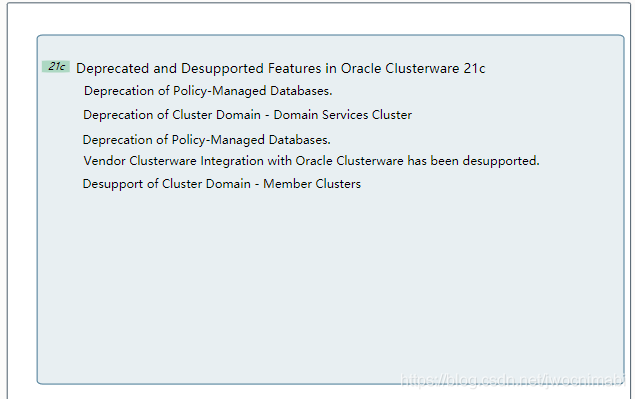Click the word Vendor
635x399 pixels.
point(104,161)
